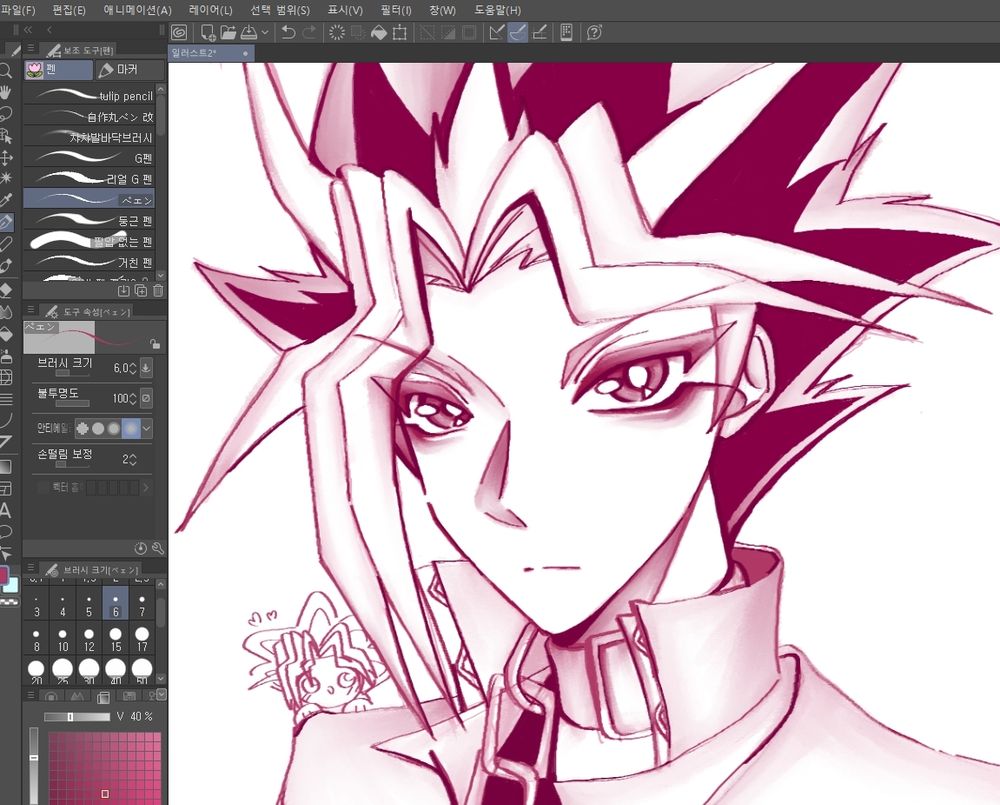The width and height of the screenshot is (1000, 805).
Task: Expand color palette tabs overflow arrow
Action: 161,694
